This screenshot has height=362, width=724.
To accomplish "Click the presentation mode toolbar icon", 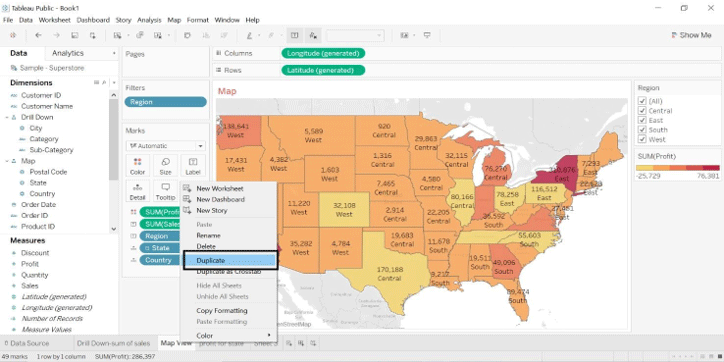I will coord(427,35).
